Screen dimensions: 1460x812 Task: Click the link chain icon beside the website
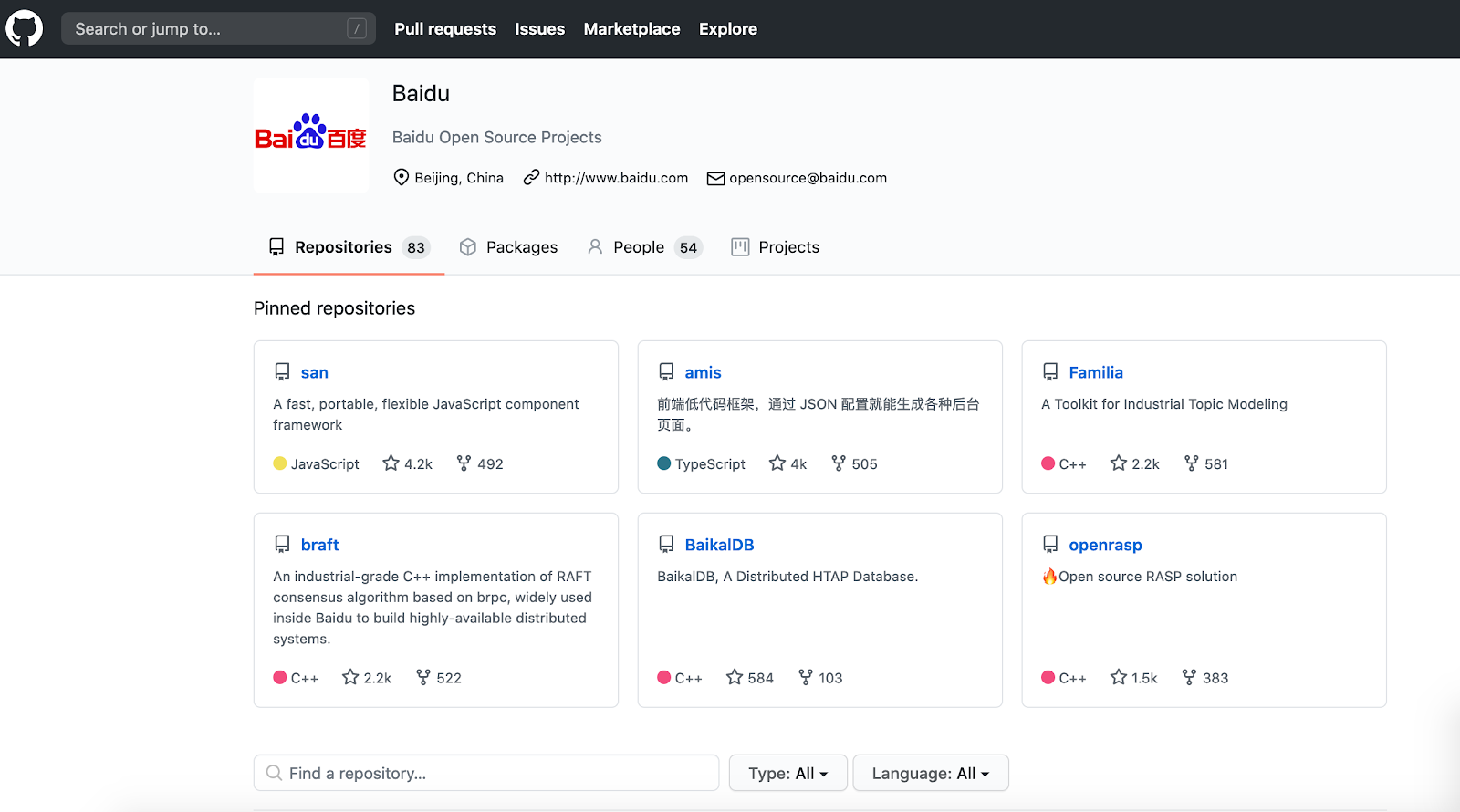pos(531,177)
